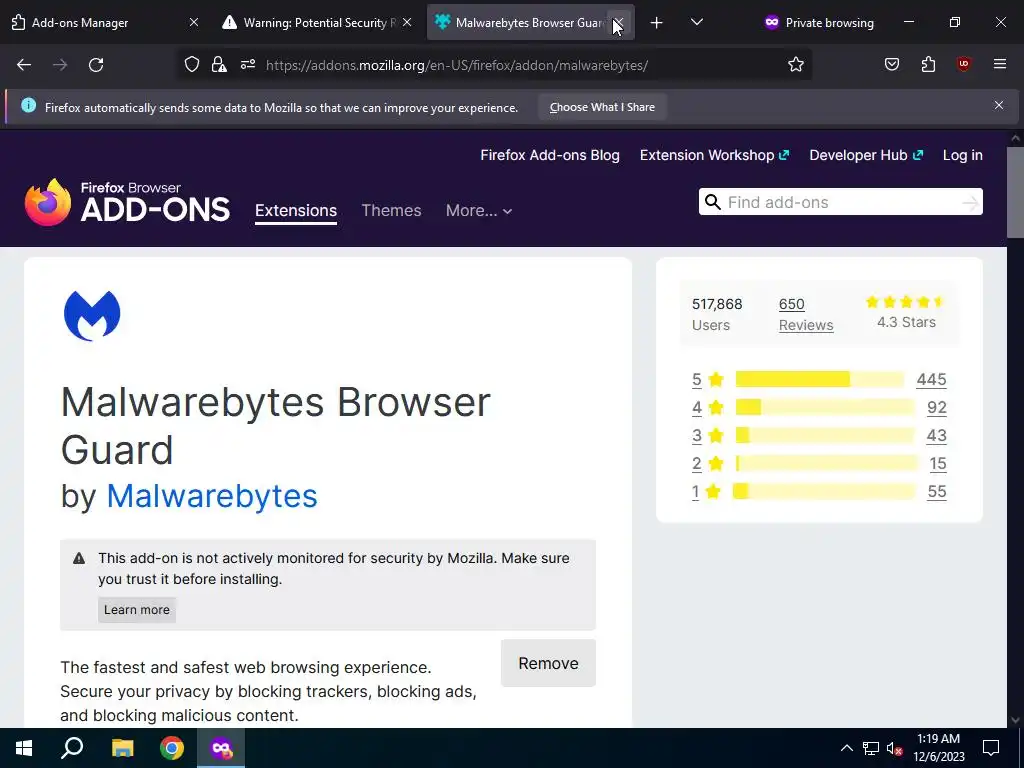Open Windows notification center

coord(991,748)
